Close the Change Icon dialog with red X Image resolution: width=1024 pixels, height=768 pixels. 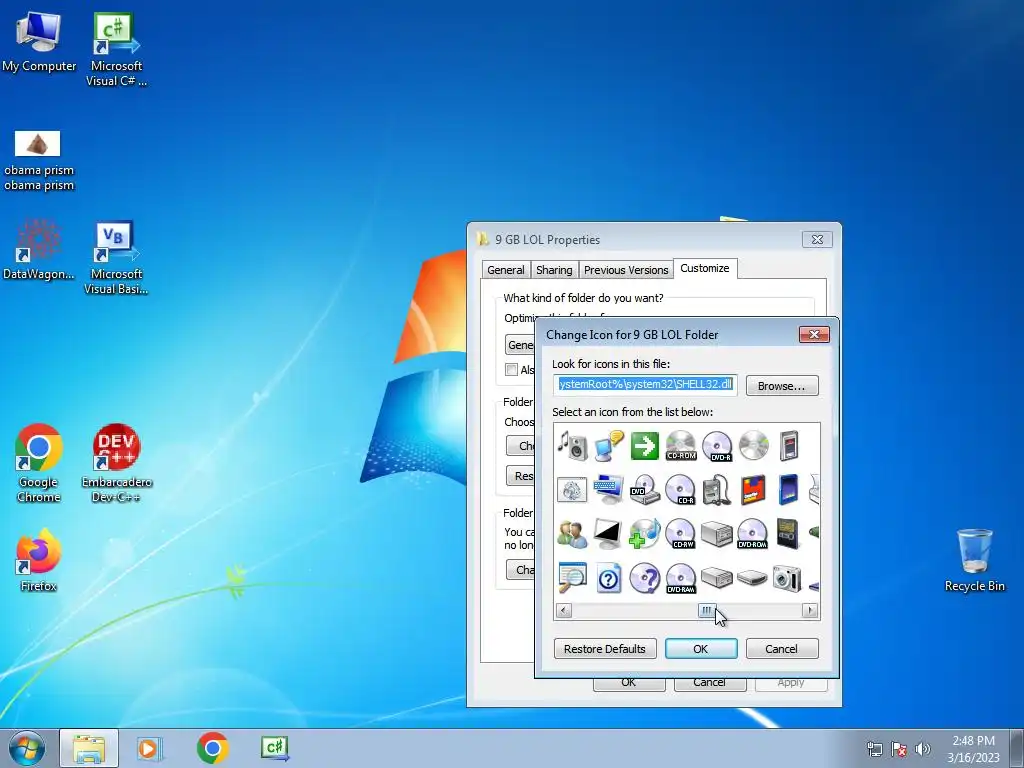coord(814,334)
